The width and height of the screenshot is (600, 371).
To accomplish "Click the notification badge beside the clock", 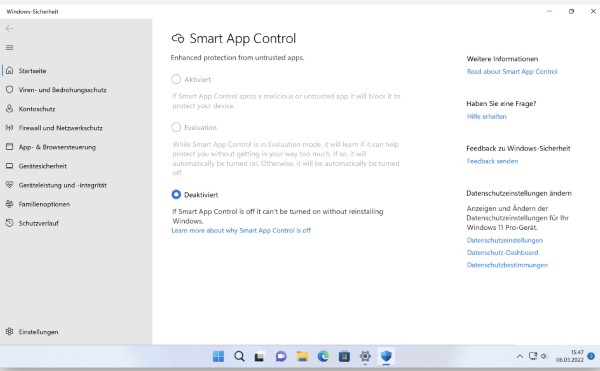I will (591, 356).
